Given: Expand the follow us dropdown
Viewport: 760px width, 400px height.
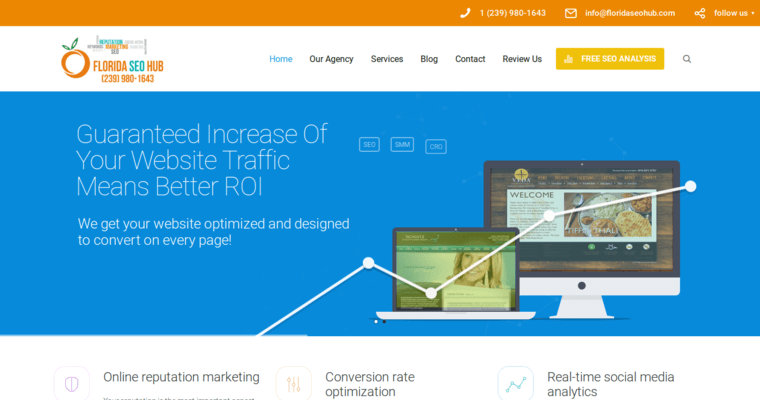Looking at the screenshot, I should [734, 13].
